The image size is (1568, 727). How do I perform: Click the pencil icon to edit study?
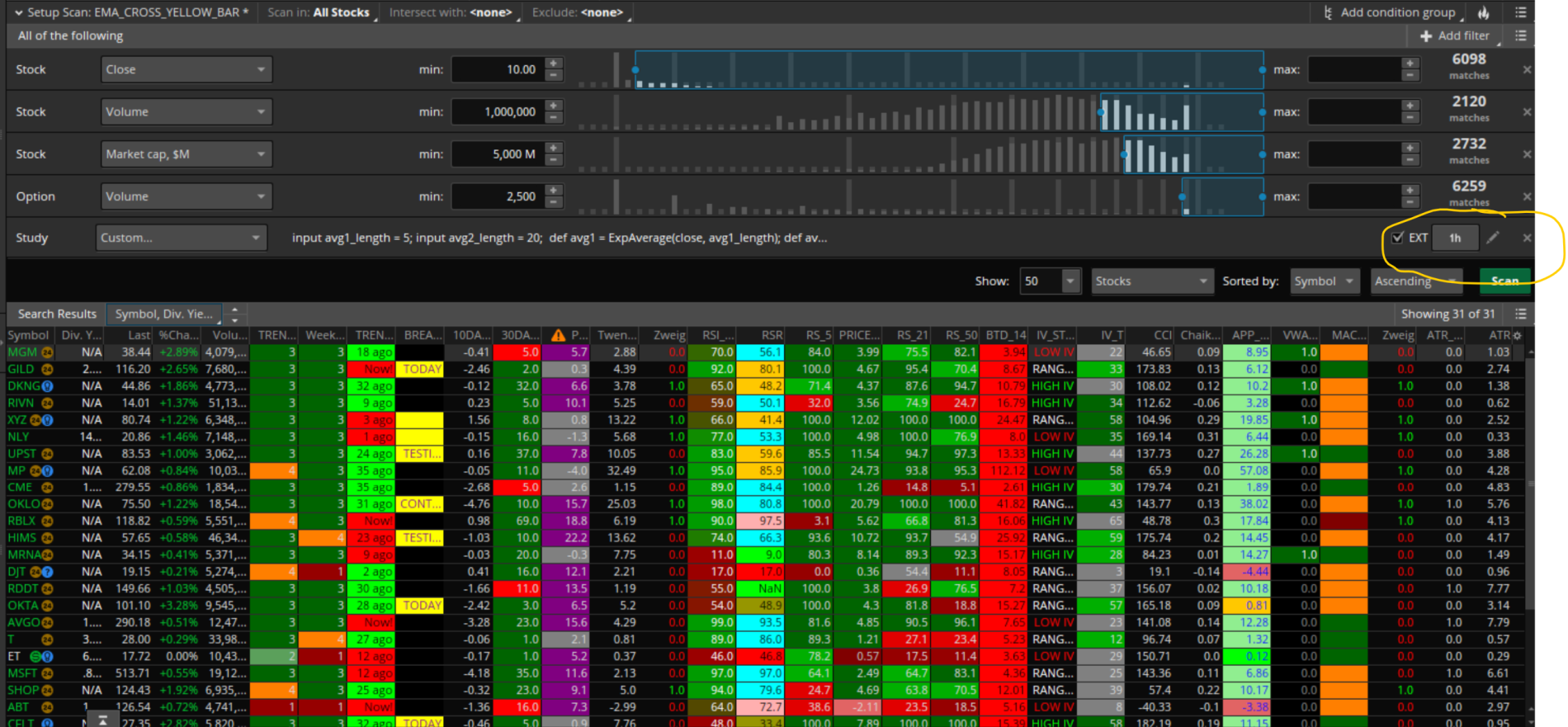(1493, 238)
